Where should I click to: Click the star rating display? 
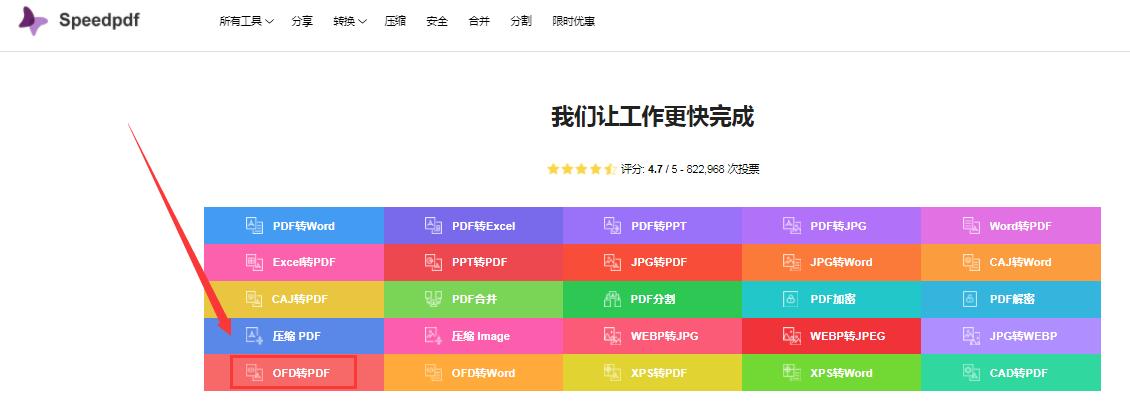tap(581, 169)
